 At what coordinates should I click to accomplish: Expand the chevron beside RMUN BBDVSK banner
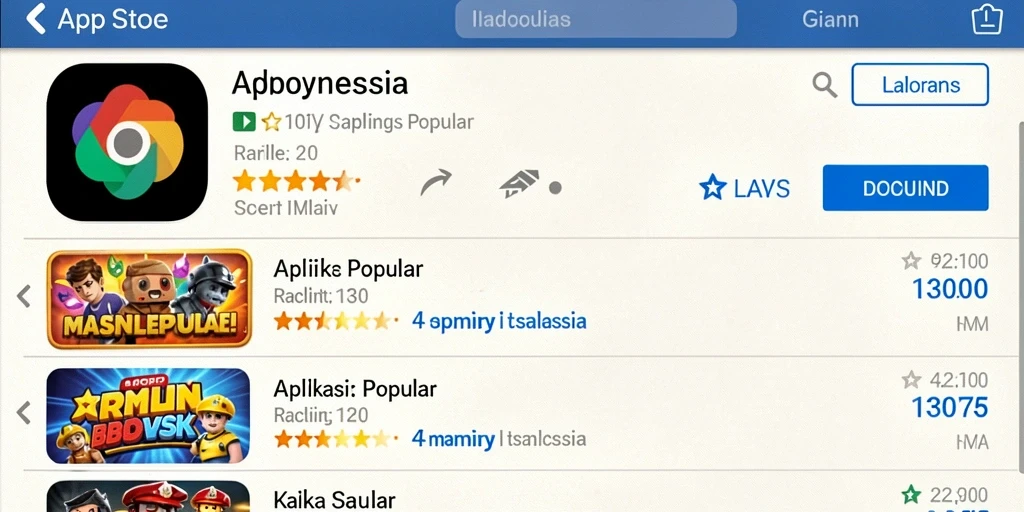point(24,413)
